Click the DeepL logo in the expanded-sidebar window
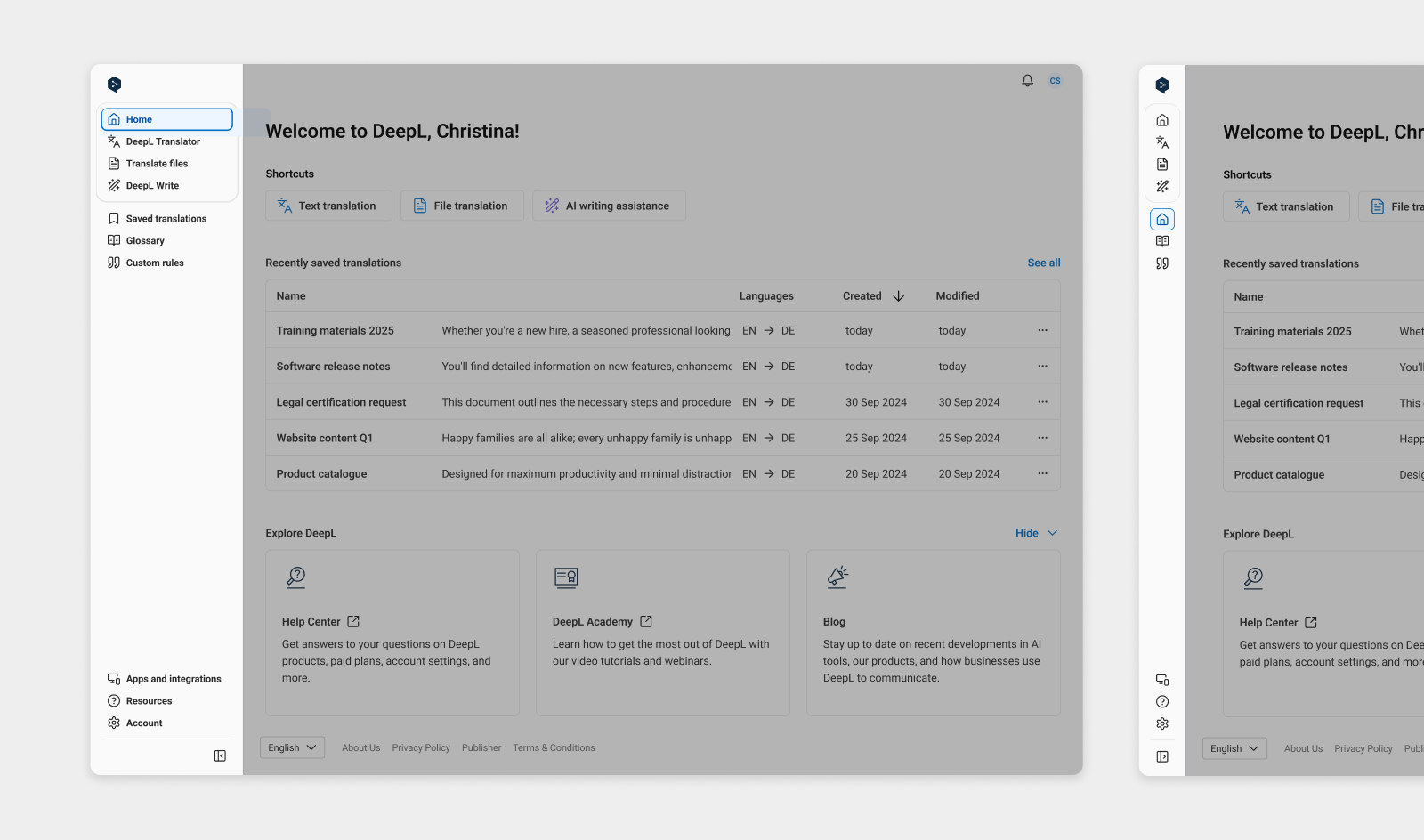Image resolution: width=1424 pixels, height=840 pixels. coord(114,85)
